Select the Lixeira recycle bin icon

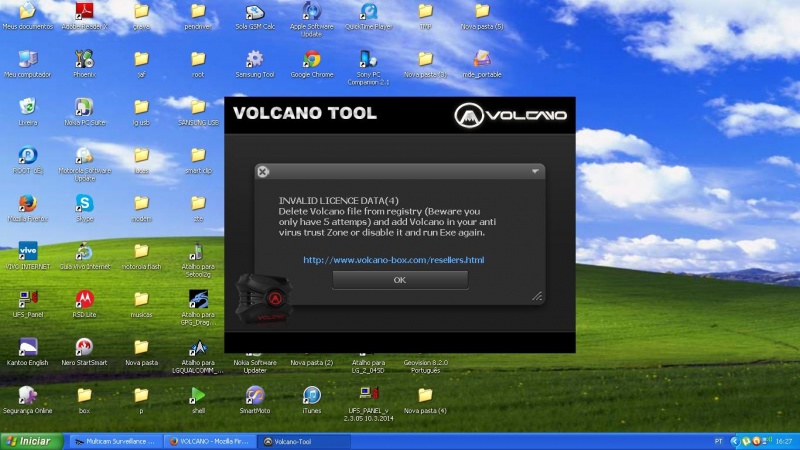click(x=28, y=112)
